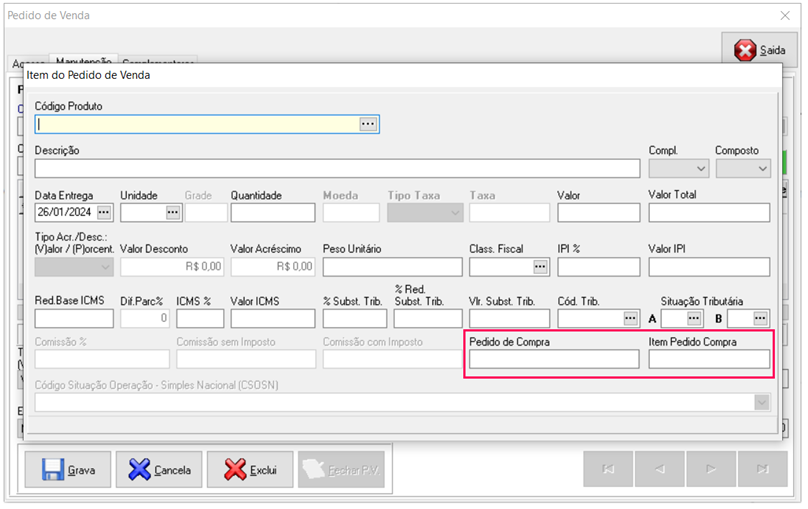Viewport: 808px width, 509px height.
Task: Click the Cód. Trib. lookup ellipsis button
Action: point(630,318)
